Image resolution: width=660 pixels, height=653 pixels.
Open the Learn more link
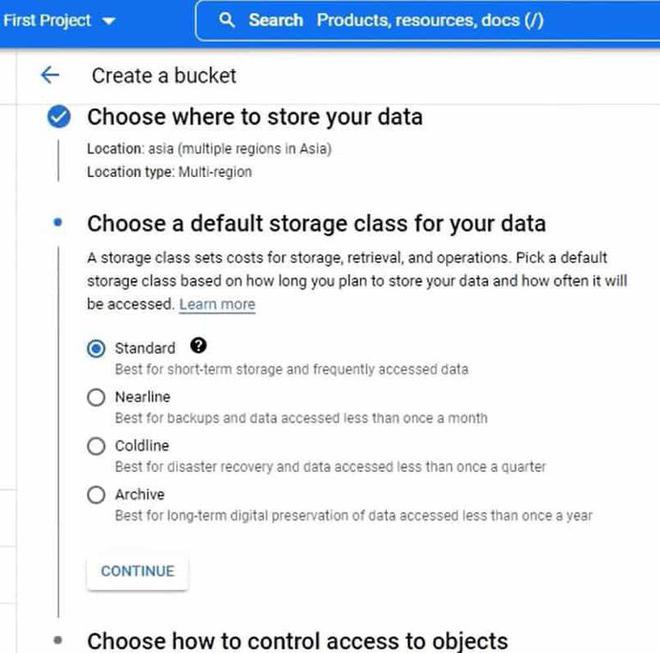[217, 304]
